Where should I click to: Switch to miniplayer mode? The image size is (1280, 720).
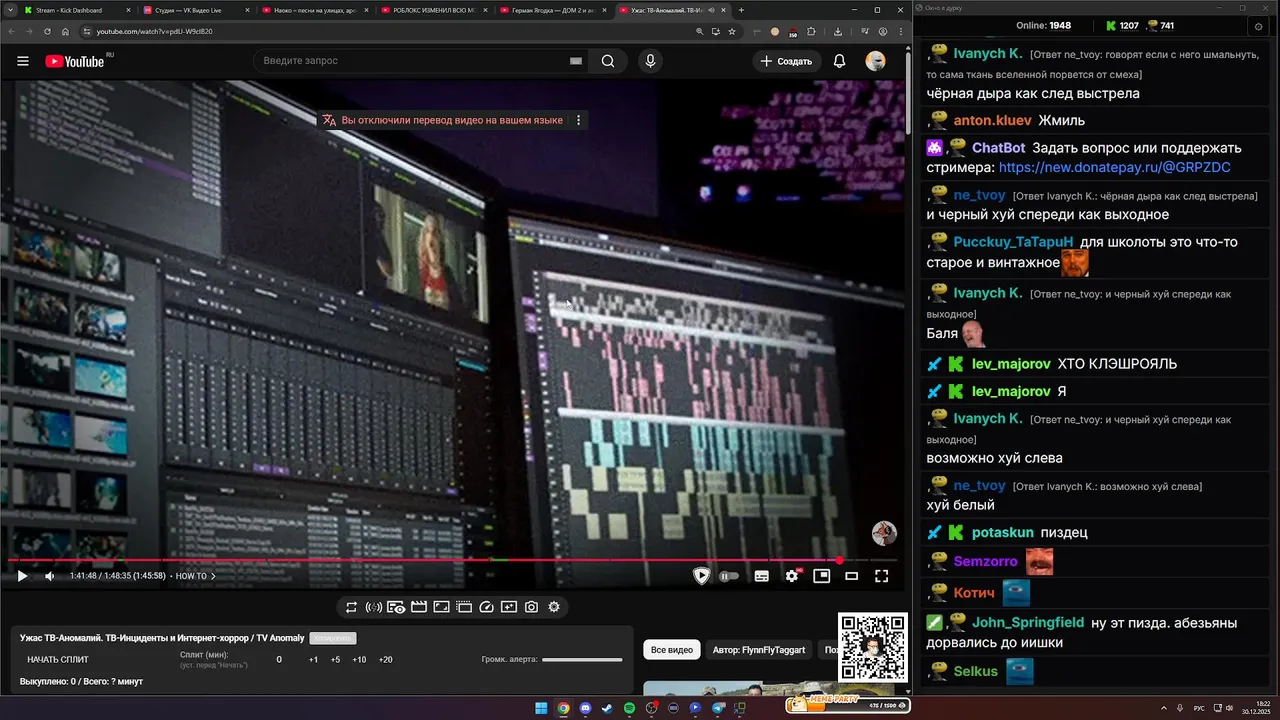(x=821, y=576)
